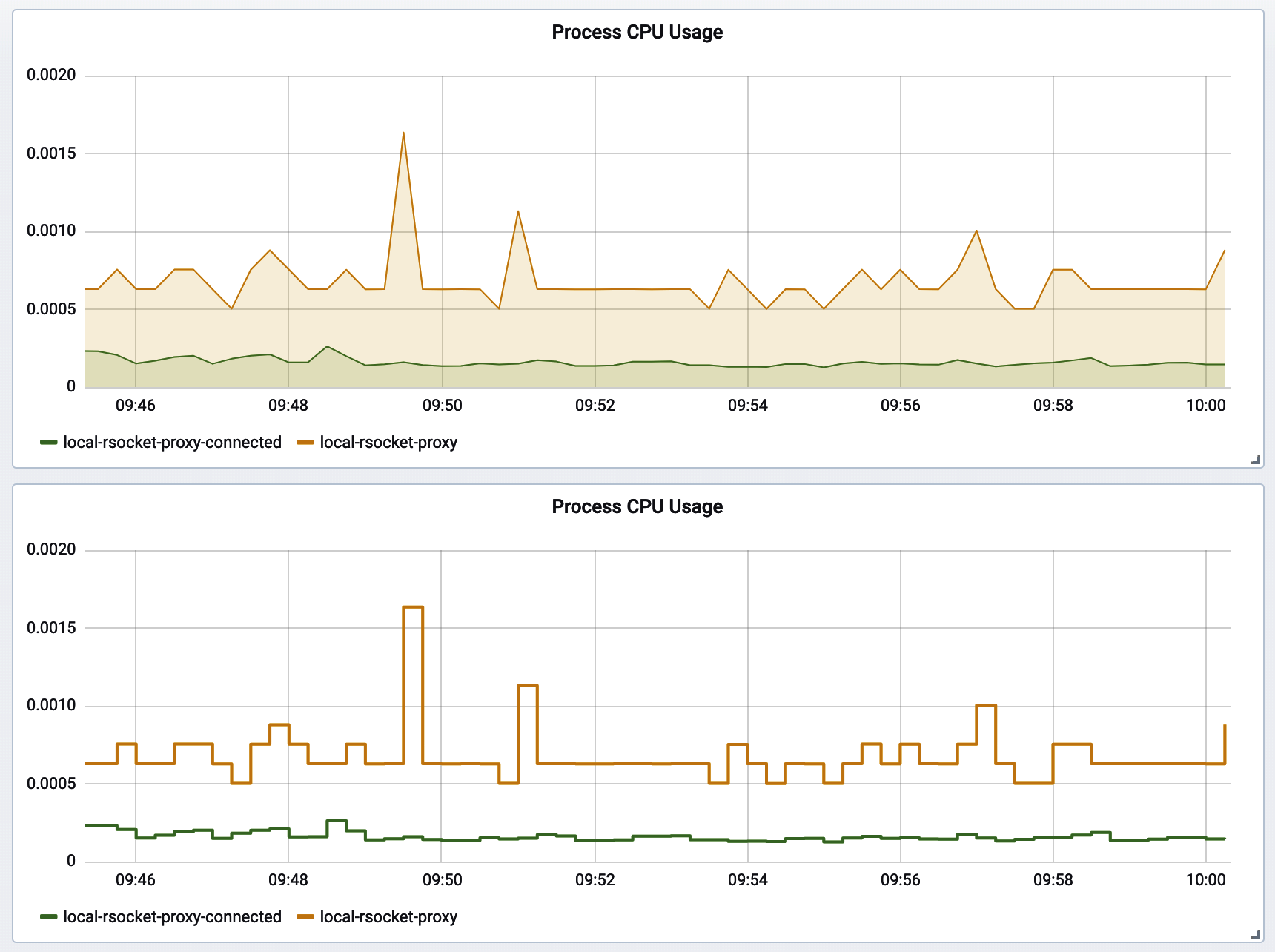Click the tallest orange spike peak in top chart

(403, 133)
